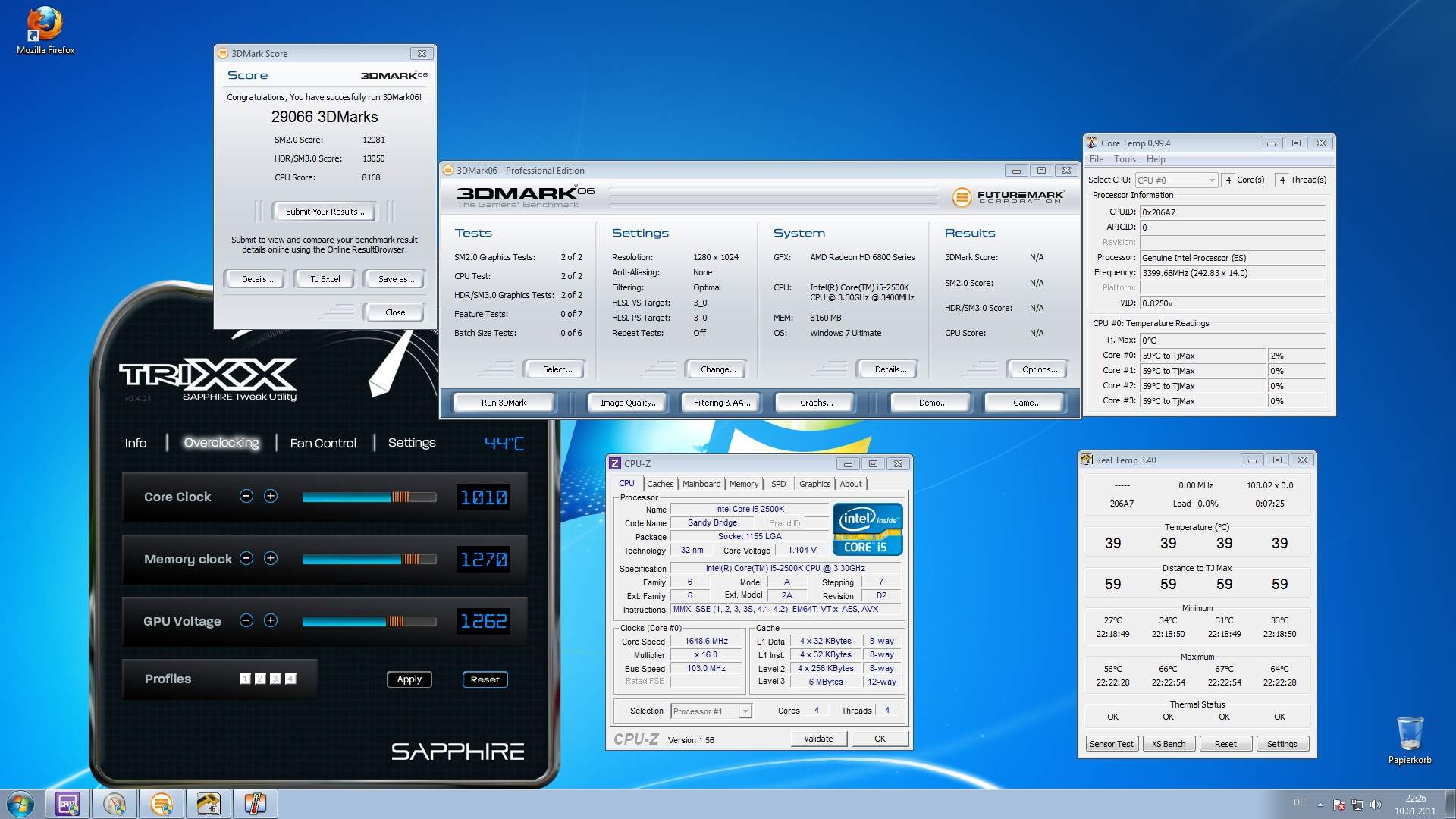Increase GPU Voltage with plus icon

tap(271, 620)
